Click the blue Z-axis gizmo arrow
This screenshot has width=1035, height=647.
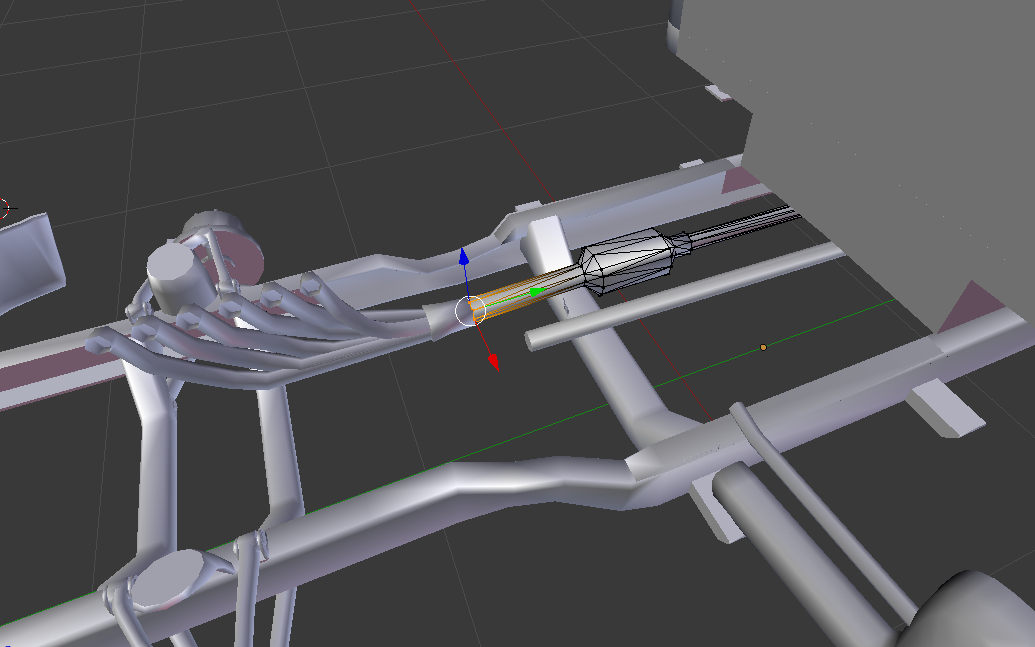pos(464,257)
